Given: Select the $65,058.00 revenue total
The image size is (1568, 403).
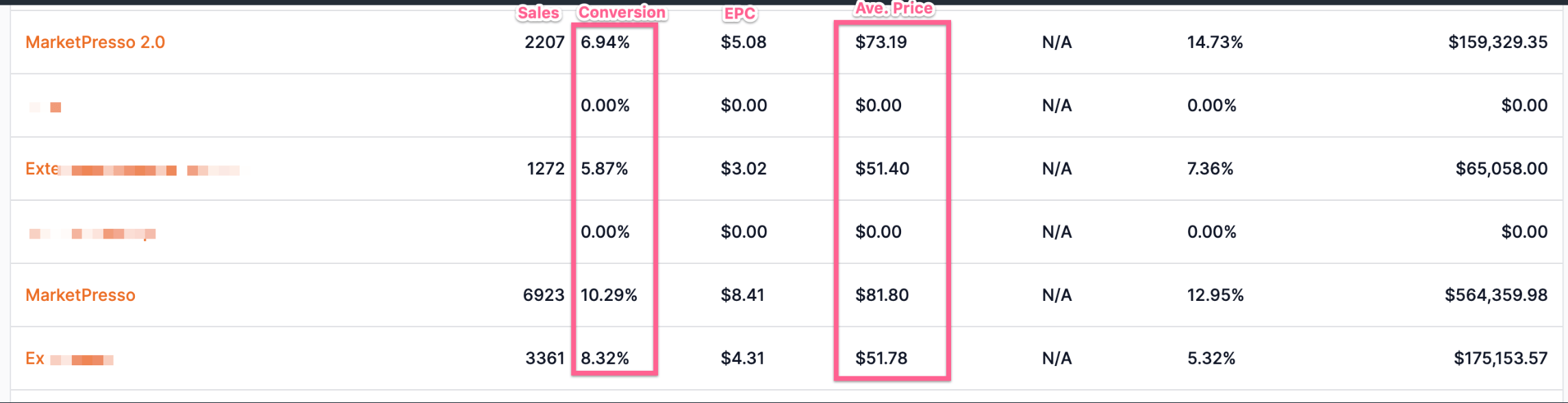Looking at the screenshot, I should pyautogui.click(x=1502, y=169).
